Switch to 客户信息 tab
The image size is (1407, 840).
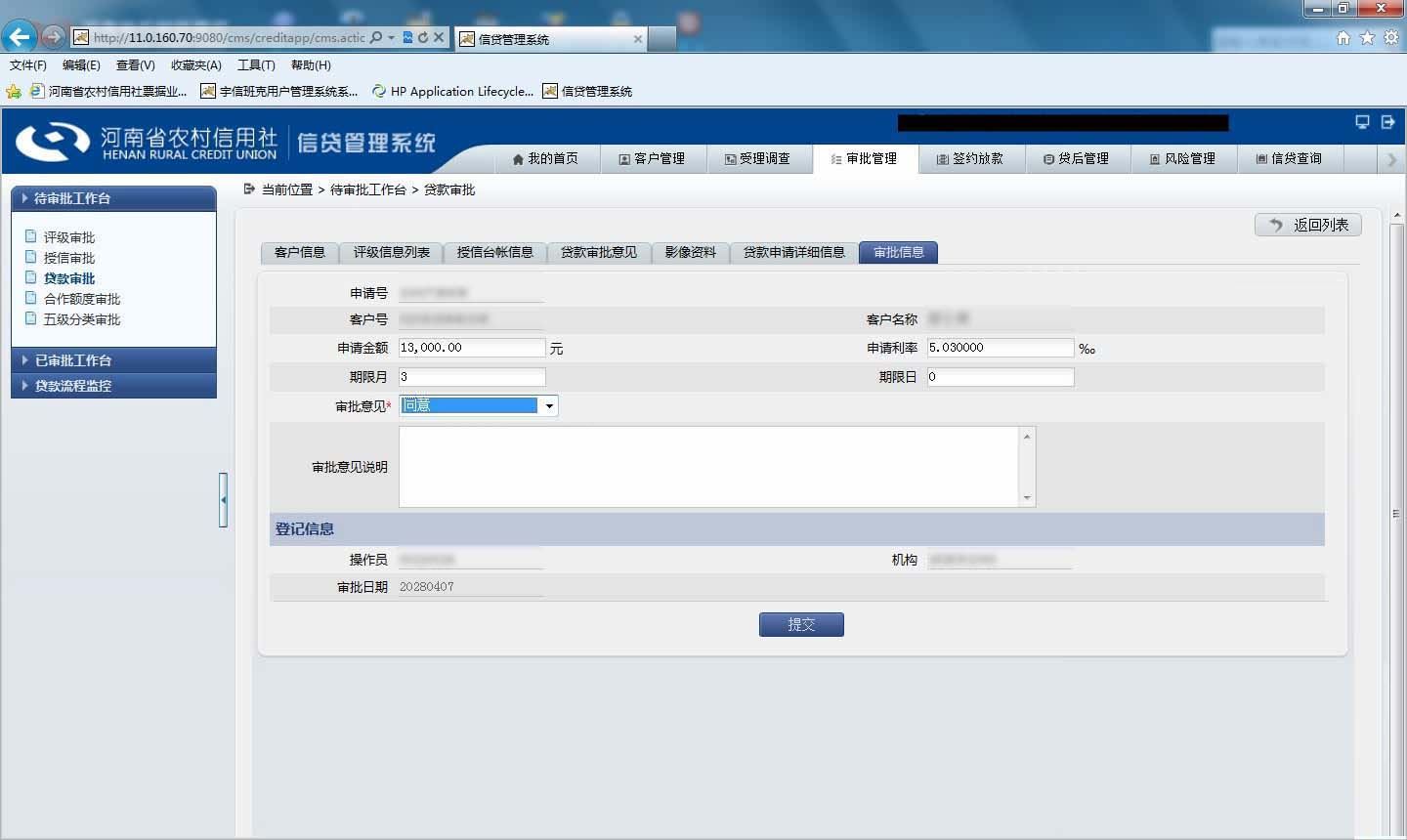(x=300, y=253)
